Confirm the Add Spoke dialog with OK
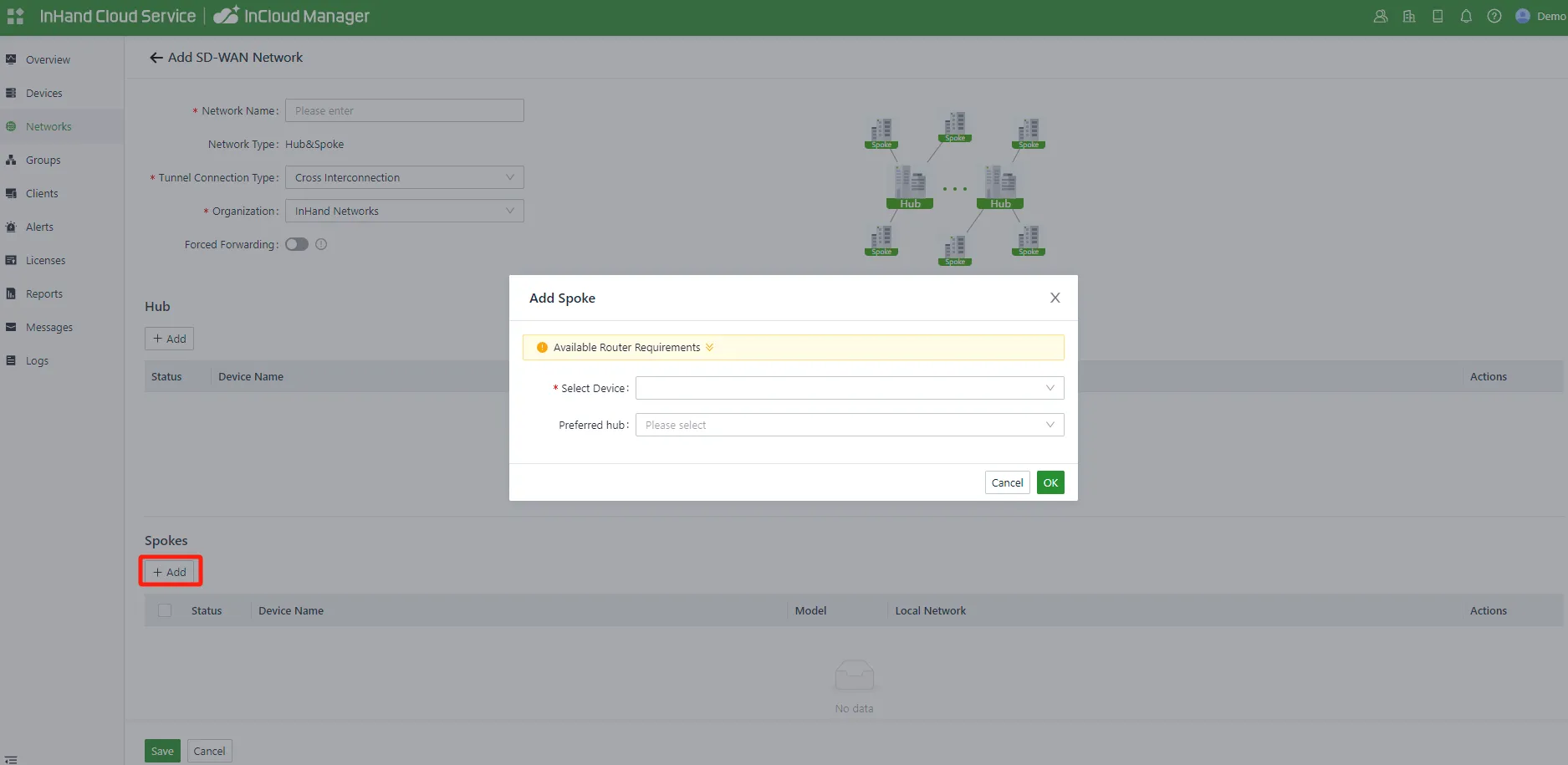Screen dimensions: 1568x765 pos(1050,482)
